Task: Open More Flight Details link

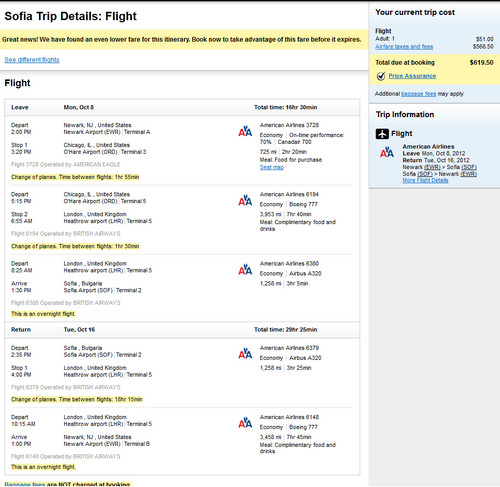Action: coord(425,180)
